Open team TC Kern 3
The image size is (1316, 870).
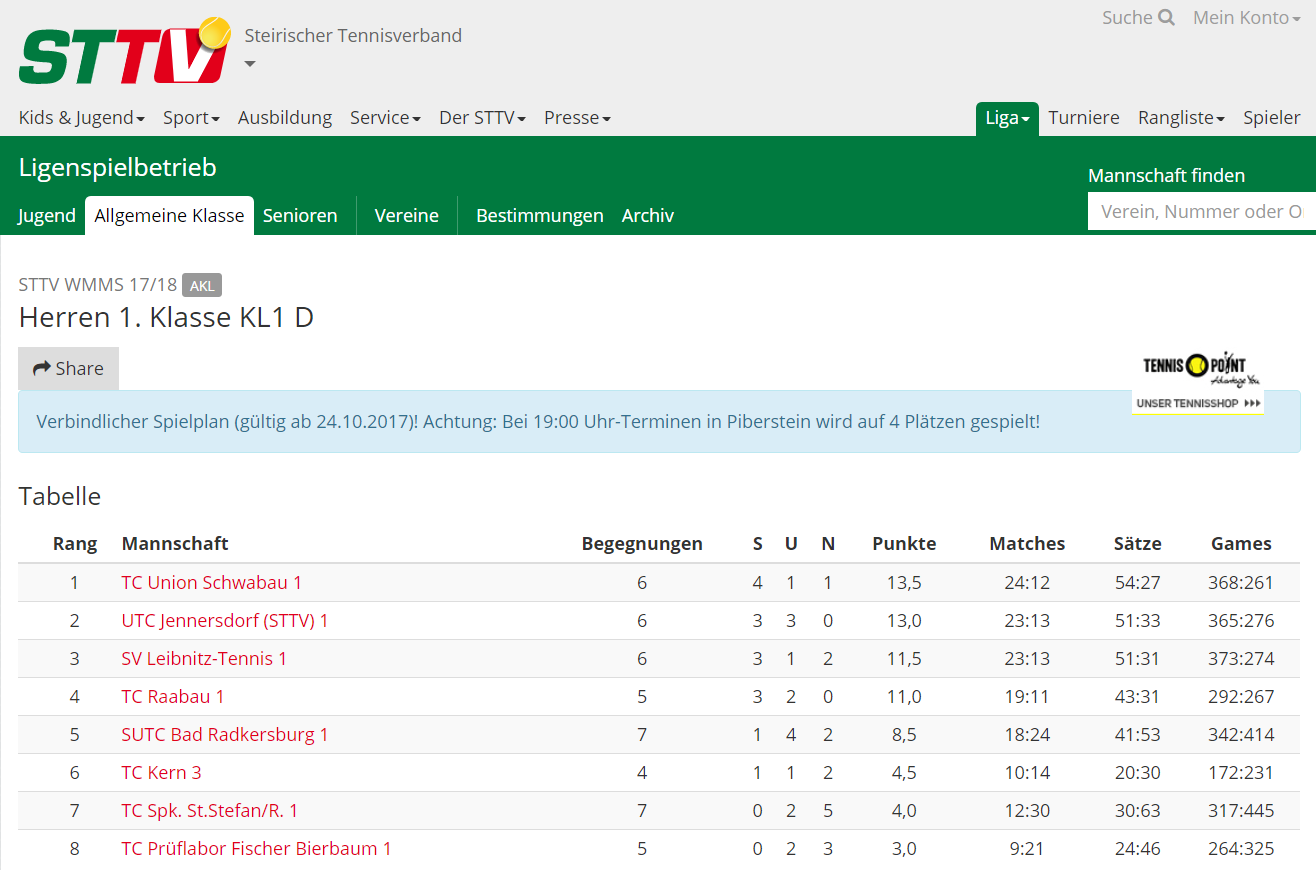(x=161, y=773)
